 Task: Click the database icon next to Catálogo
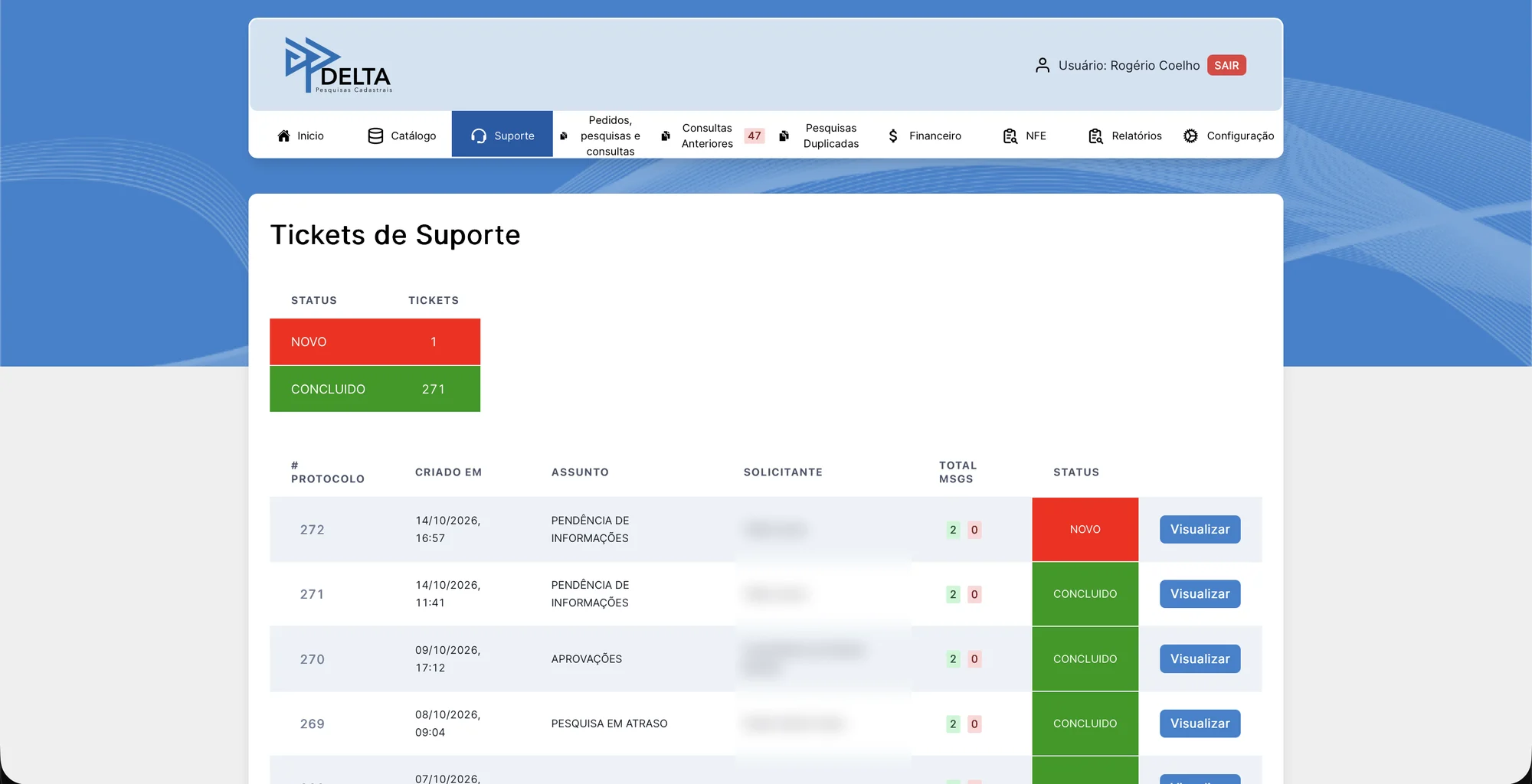[375, 136]
